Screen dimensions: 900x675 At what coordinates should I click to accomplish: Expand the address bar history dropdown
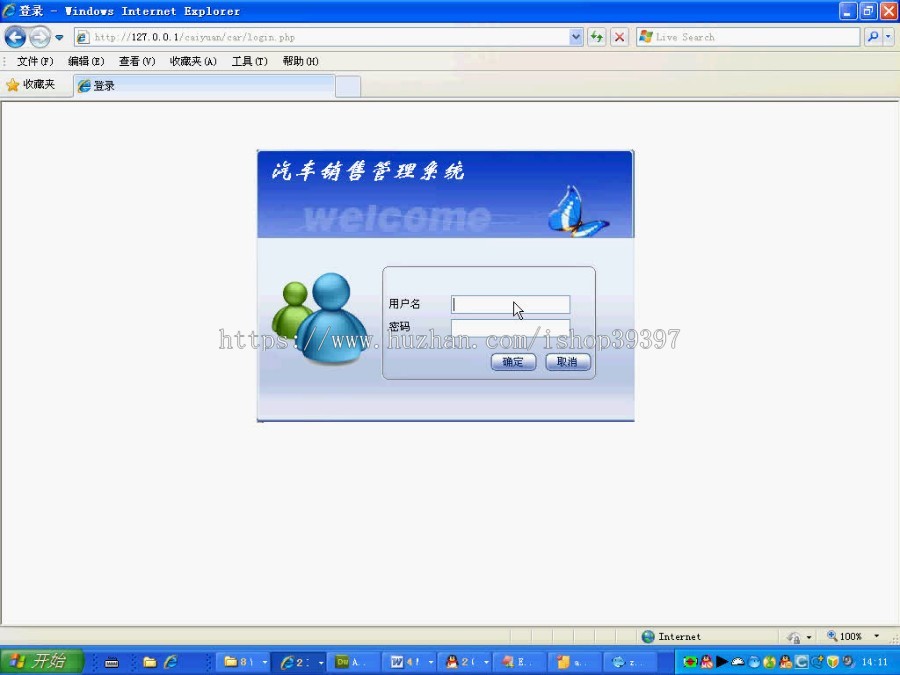coord(576,37)
